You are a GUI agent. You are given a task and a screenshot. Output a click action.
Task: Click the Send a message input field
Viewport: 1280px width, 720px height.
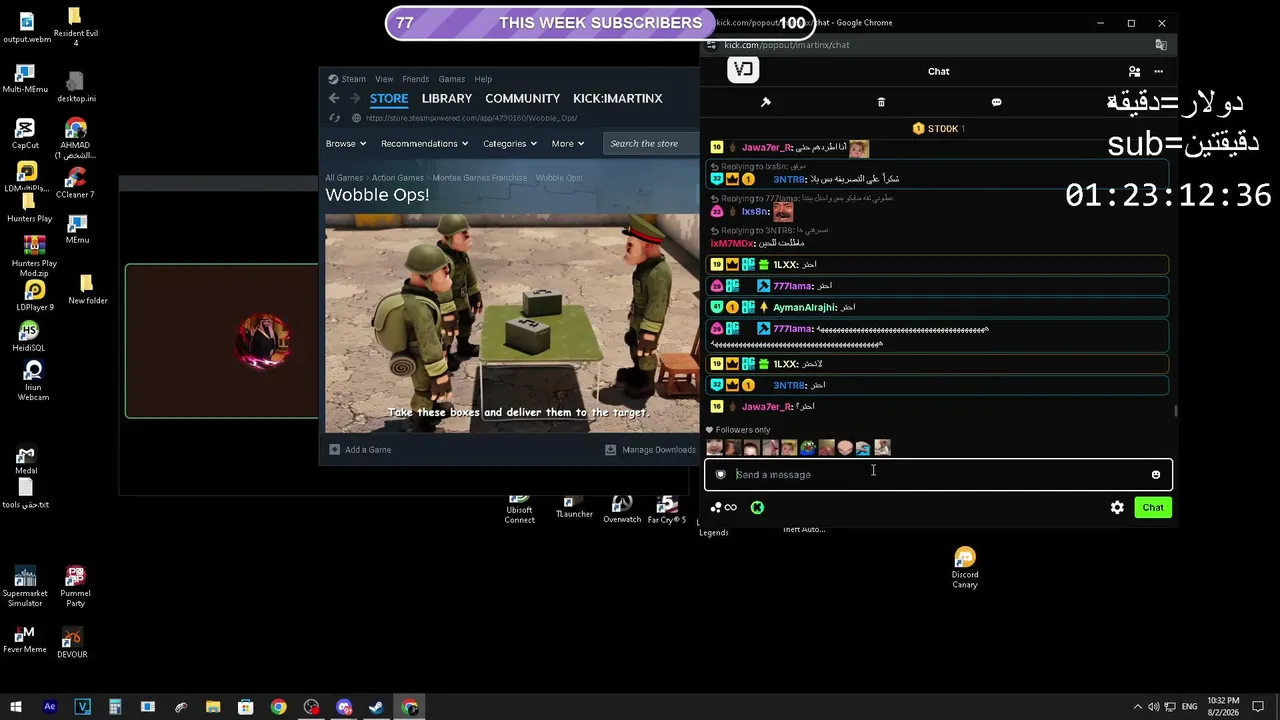938,475
